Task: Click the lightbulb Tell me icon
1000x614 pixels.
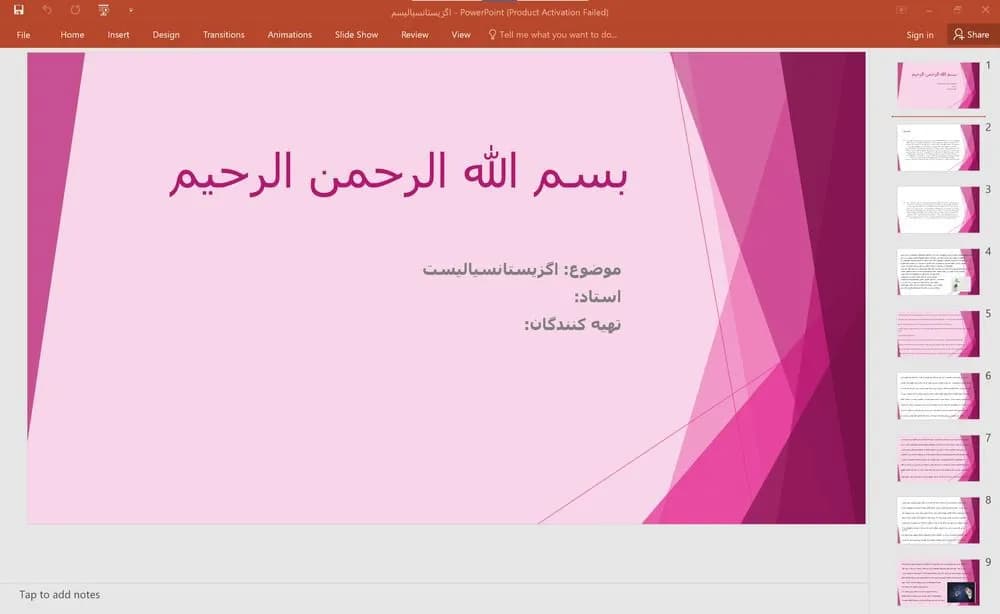Action: [x=492, y=34]
